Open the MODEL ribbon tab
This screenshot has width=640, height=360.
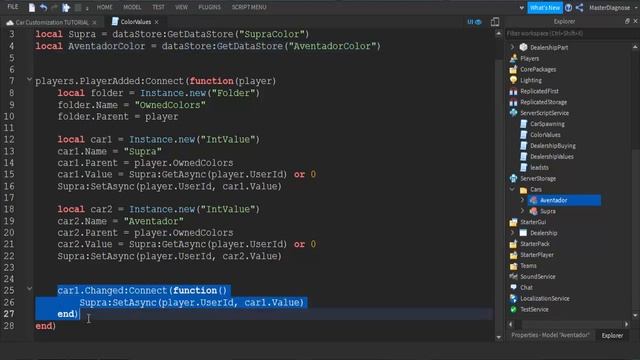click(x=132, y=7)
